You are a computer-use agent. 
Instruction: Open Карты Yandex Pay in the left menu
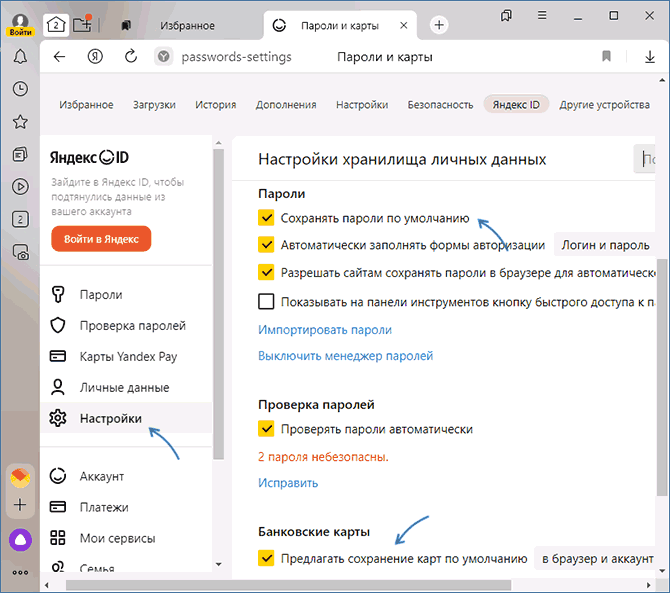click(x=126, y=356)
